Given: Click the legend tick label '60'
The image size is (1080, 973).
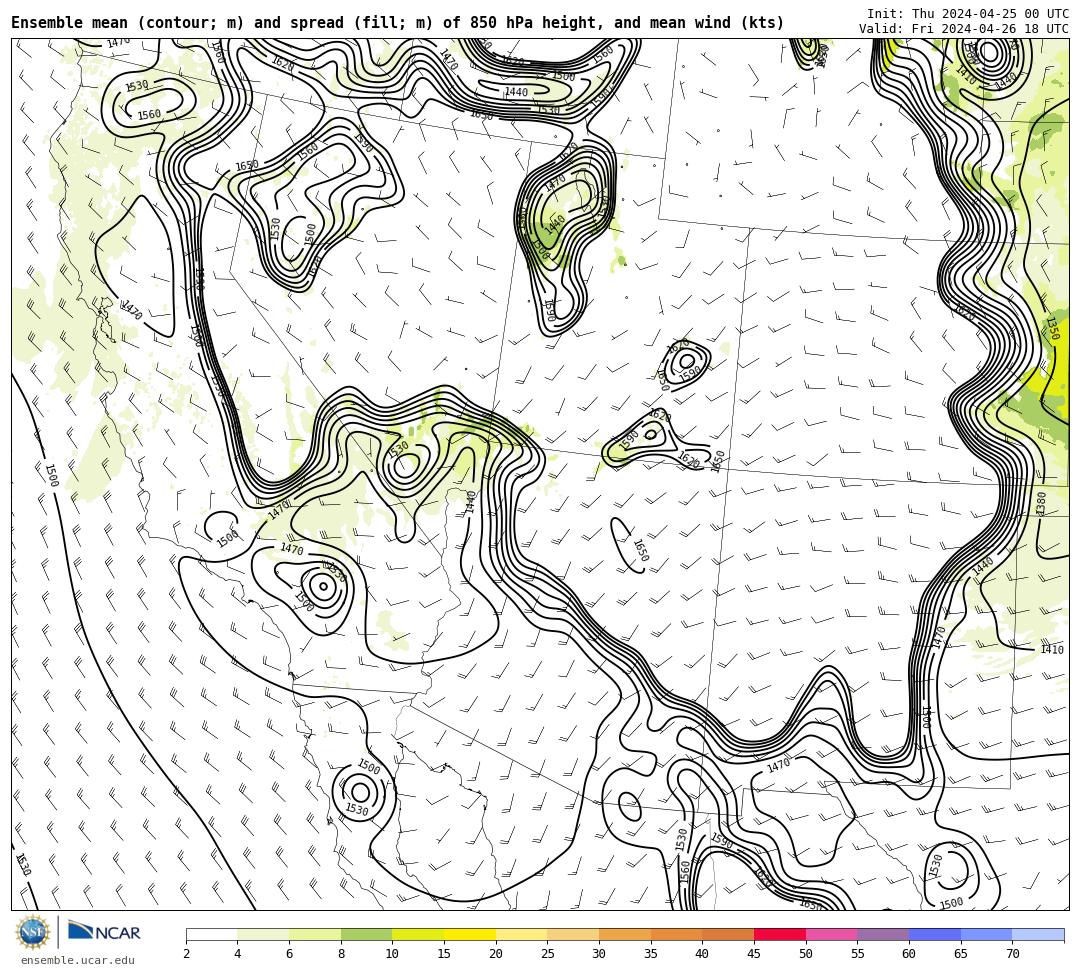Looking at the screenshot, I should (909, 954).
